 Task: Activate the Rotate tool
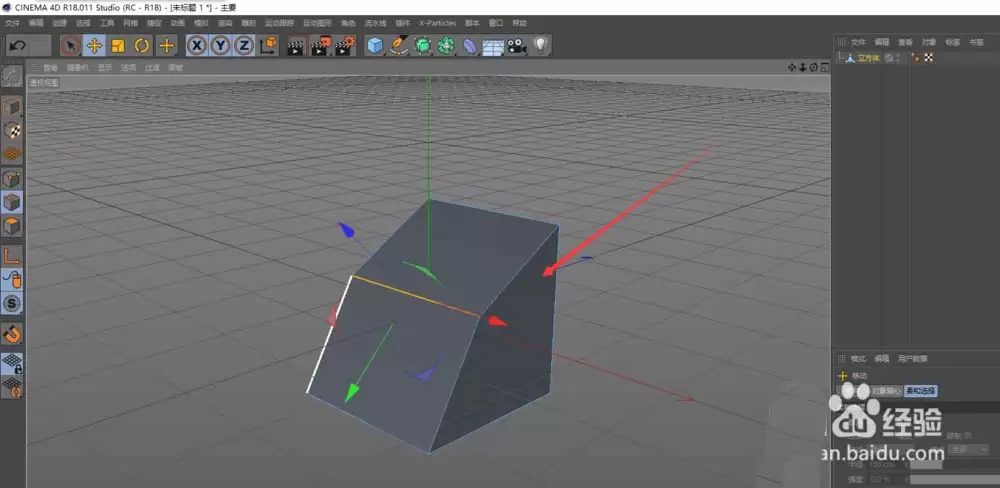click(142, 45)
